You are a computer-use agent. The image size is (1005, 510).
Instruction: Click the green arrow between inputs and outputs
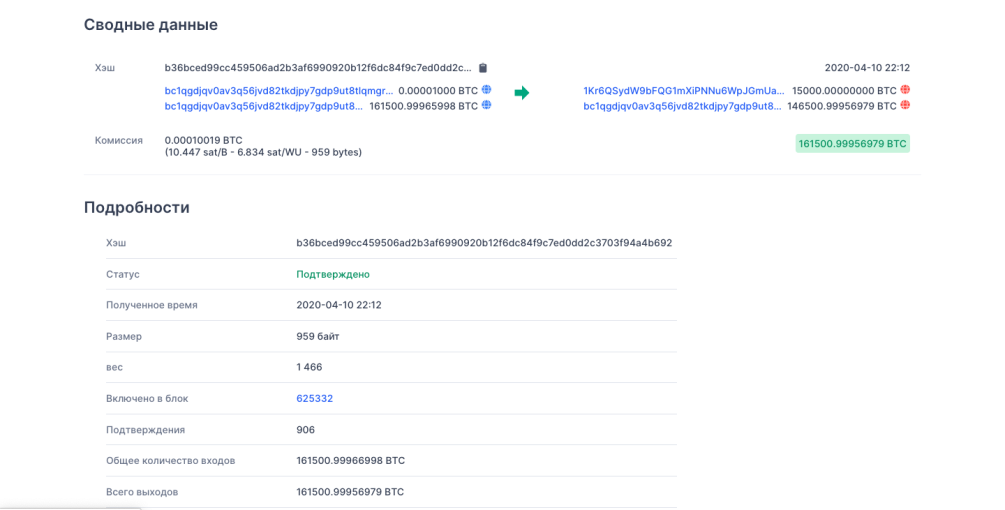click(522, 93)
